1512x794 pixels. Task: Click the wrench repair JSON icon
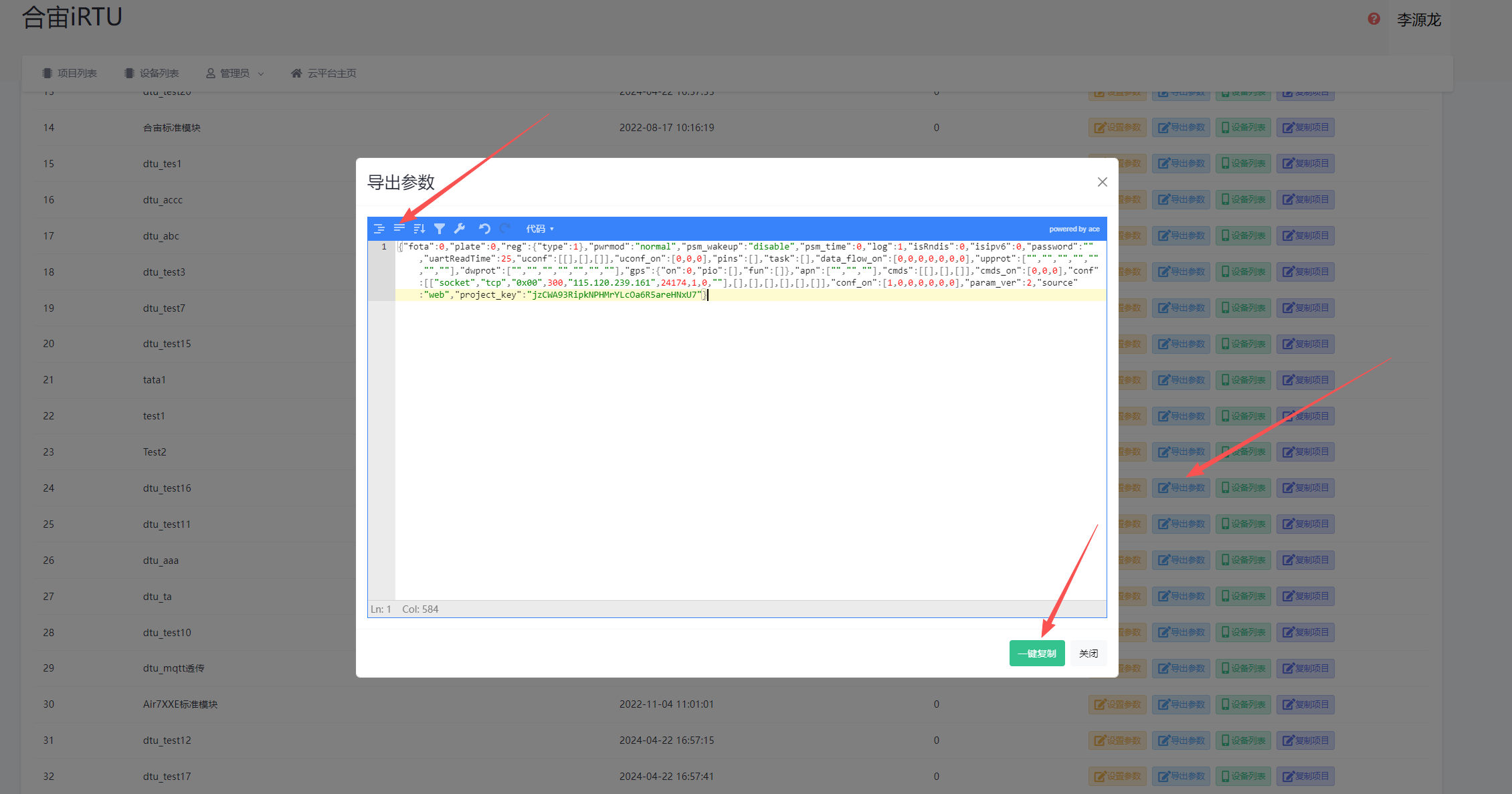(460, 229)
